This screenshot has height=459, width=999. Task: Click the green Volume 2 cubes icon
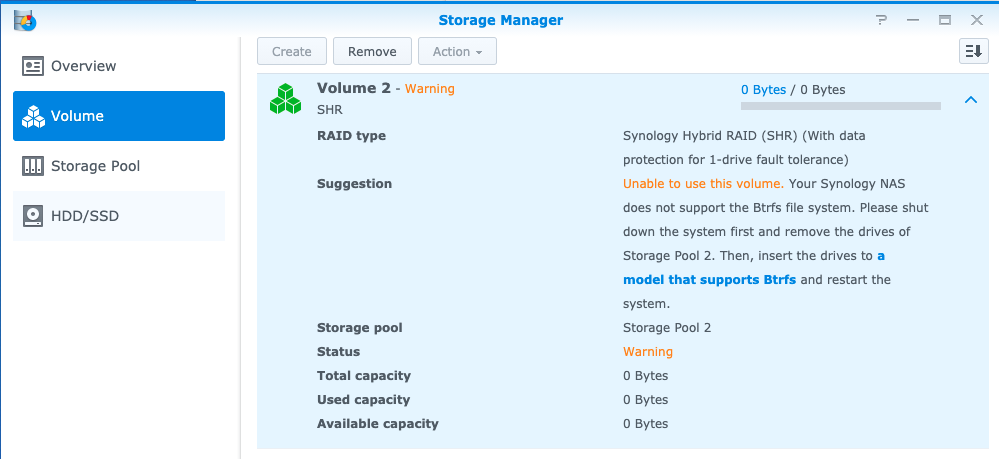pos(285,99)
